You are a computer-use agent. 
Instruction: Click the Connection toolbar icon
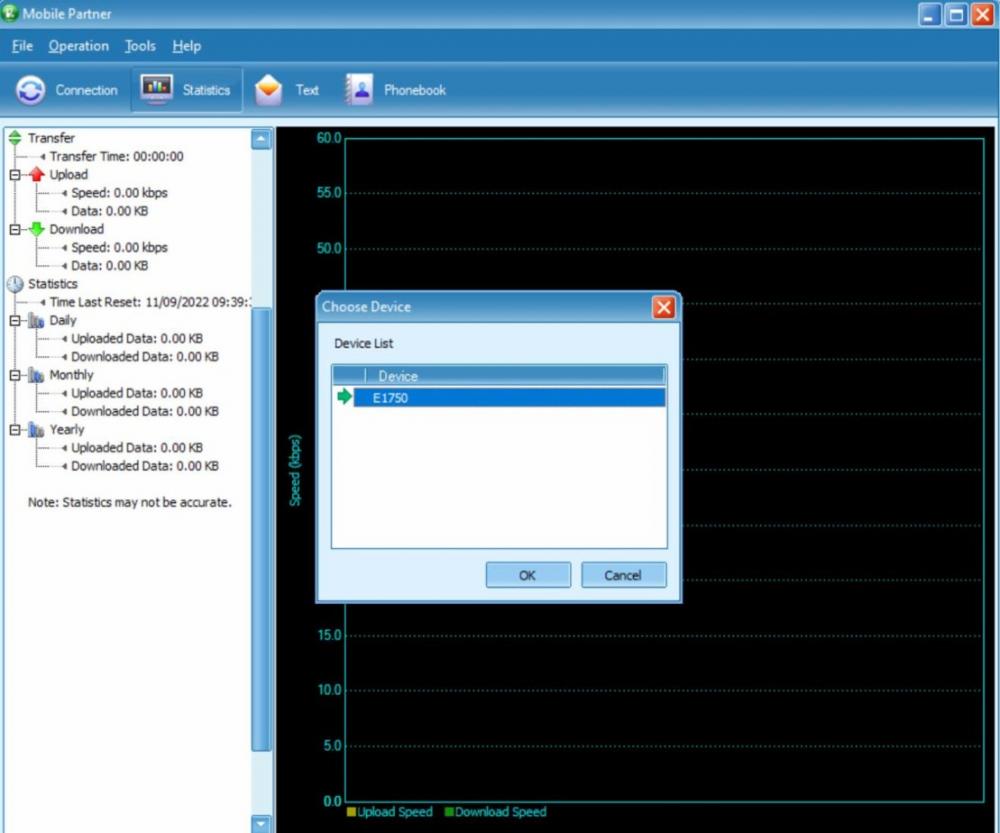31,90
